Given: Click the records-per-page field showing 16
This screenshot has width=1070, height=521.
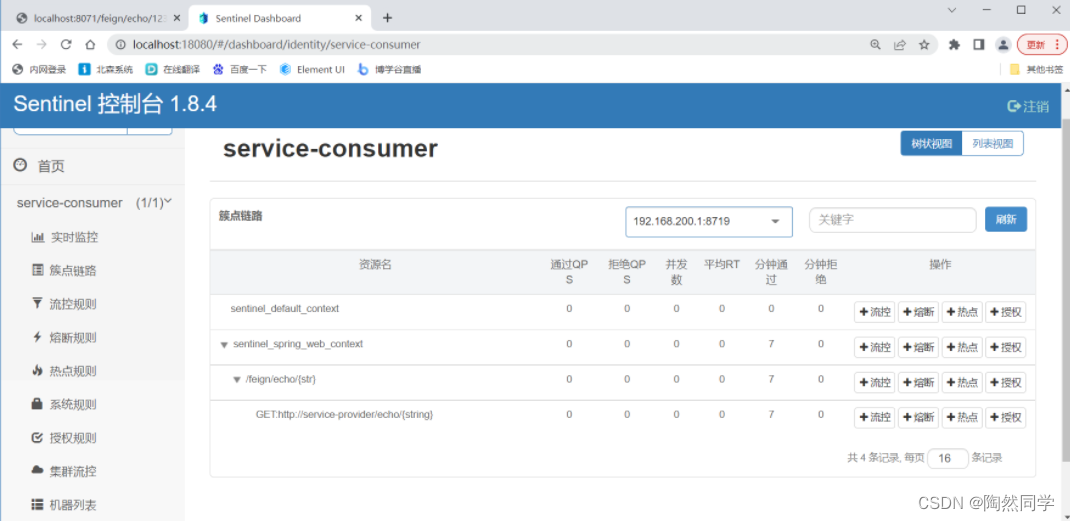Looking at the screenshot, I should 948,458.
